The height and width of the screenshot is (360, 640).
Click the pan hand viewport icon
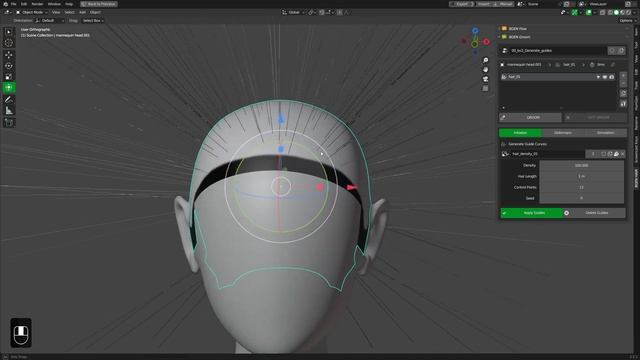pos(485,70)
